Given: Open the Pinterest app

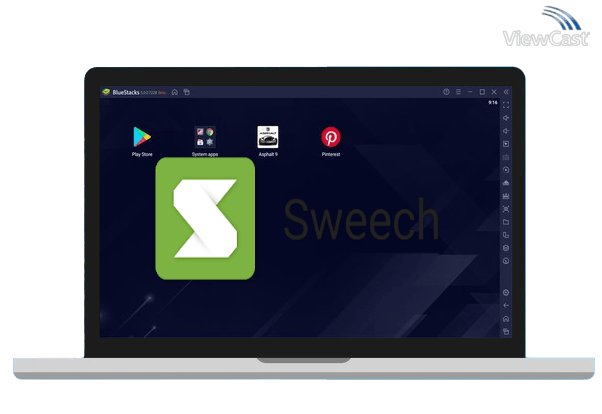Looking at the screenshot, I should pos(331,137).
